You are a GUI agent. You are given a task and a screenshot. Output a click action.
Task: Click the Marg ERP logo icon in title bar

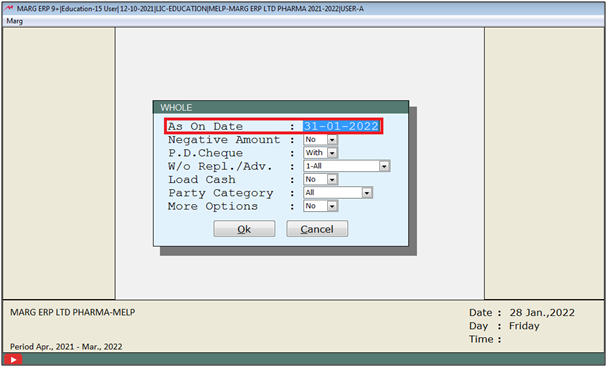(9, 8)
